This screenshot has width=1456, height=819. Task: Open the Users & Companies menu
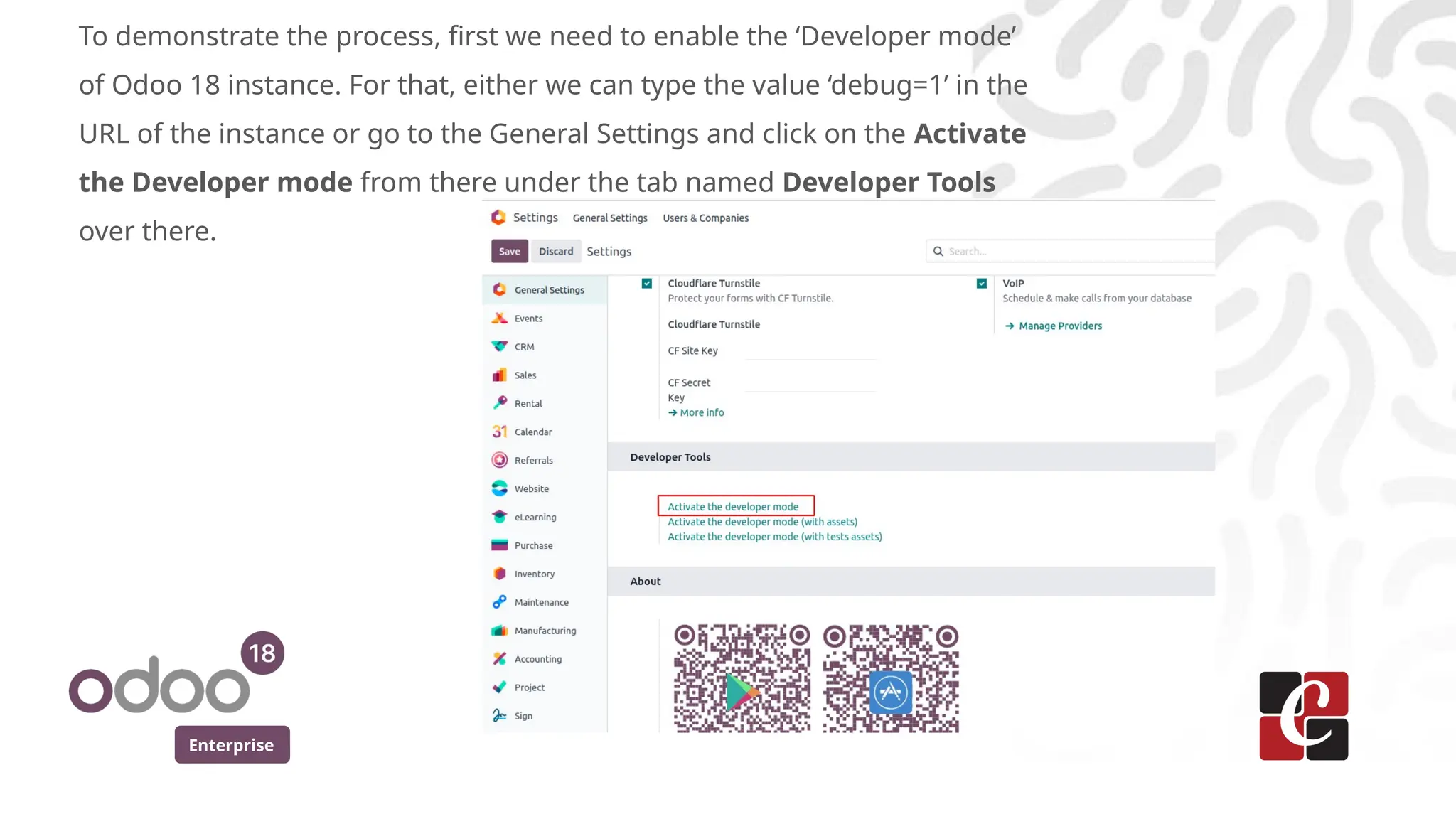tap(705, 218)
